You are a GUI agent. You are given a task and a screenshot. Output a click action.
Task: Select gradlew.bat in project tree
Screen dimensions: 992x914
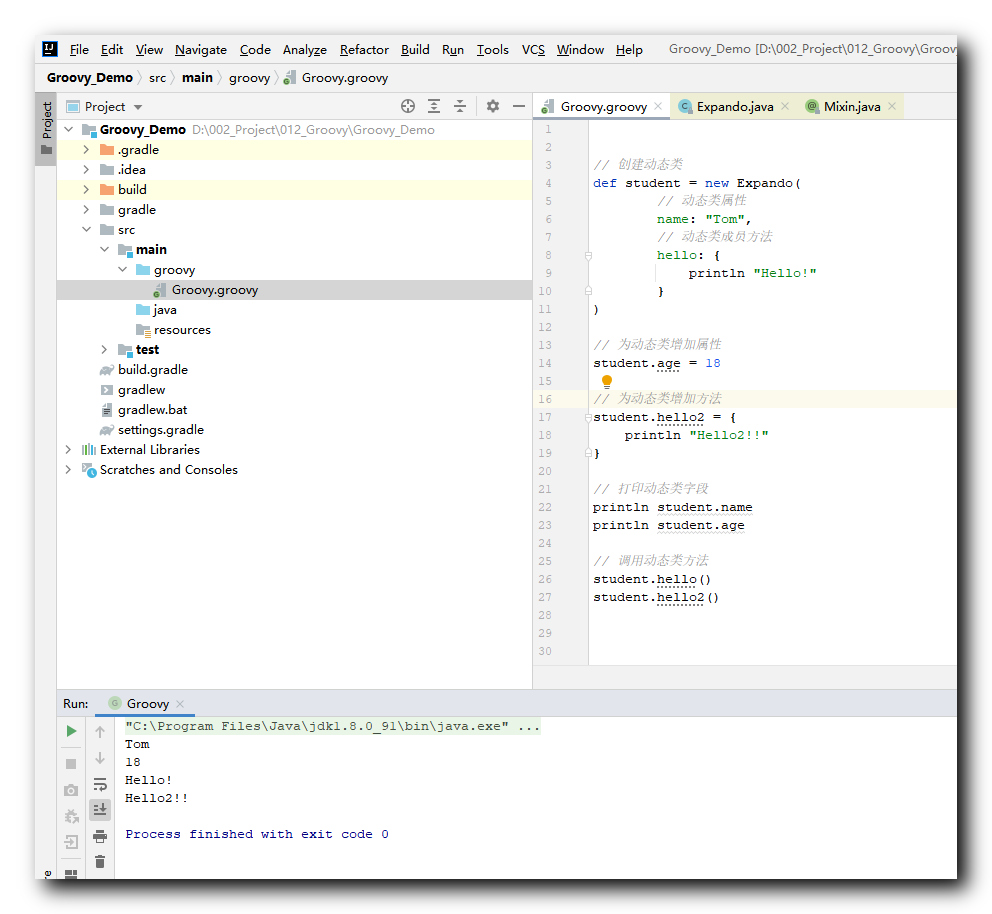(152, 410)
